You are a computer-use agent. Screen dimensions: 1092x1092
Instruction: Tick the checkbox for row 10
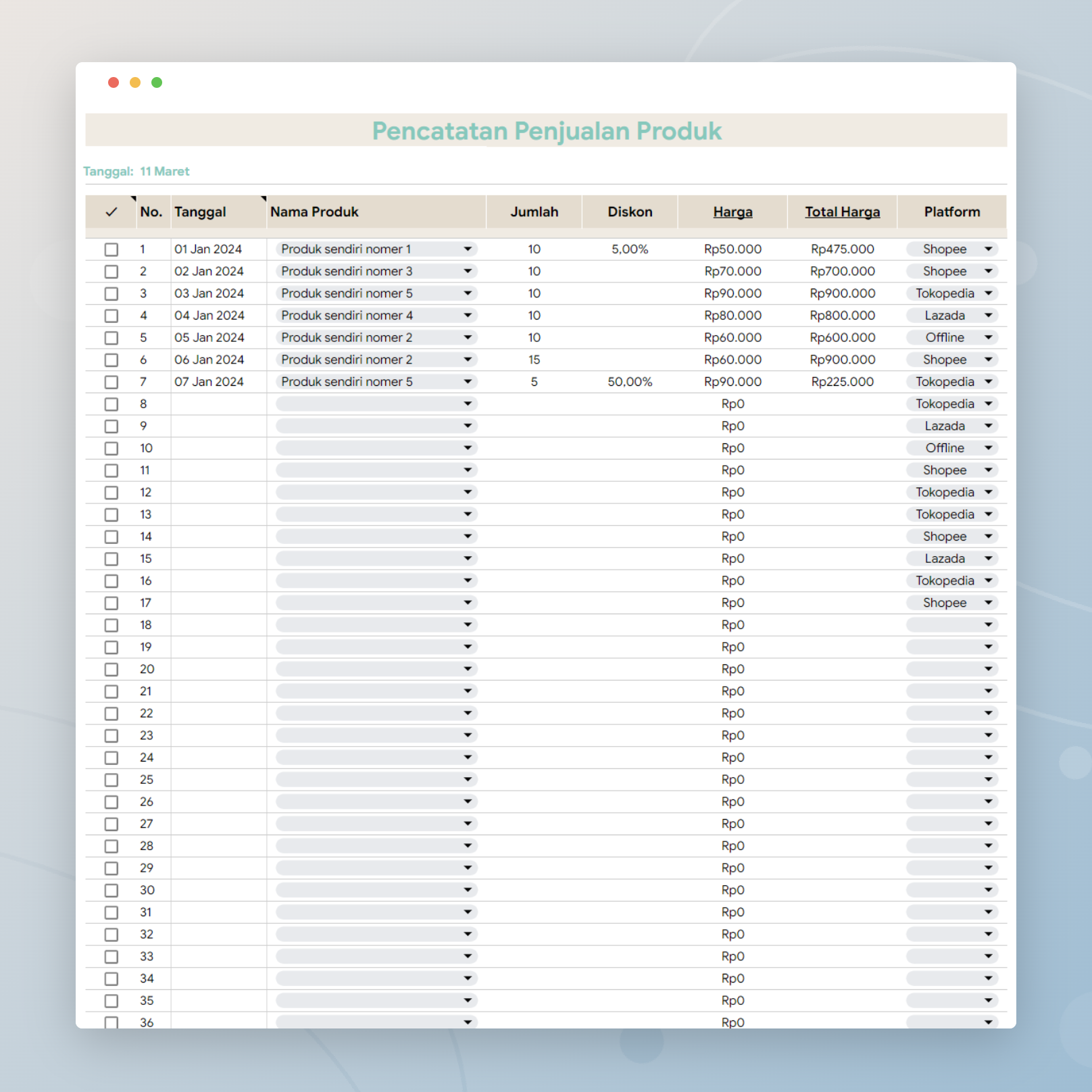pyautogui.click(x=111, y=449)
